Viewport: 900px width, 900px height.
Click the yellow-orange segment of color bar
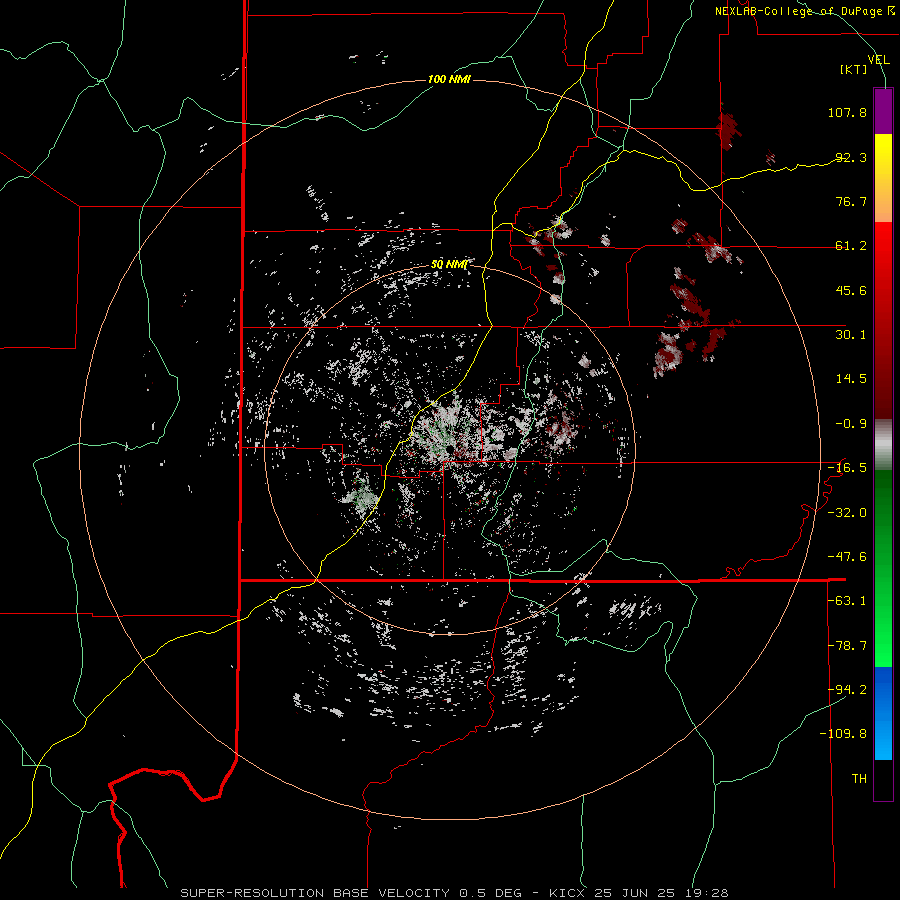(x=883, y=178)
